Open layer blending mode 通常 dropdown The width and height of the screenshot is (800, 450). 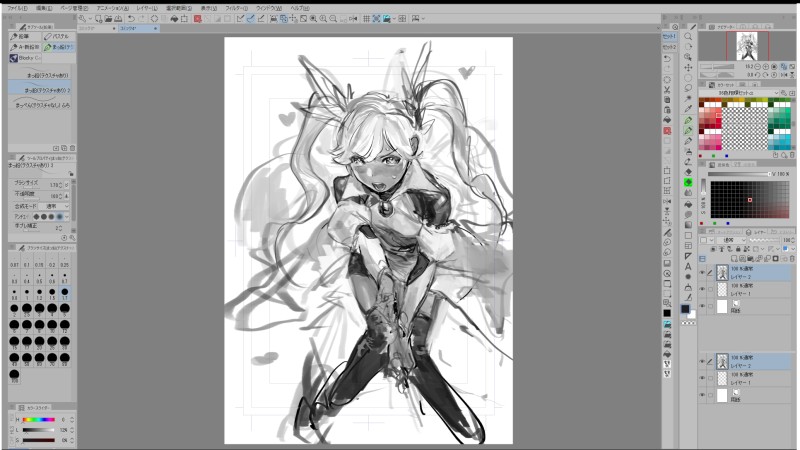coord(732,240)
